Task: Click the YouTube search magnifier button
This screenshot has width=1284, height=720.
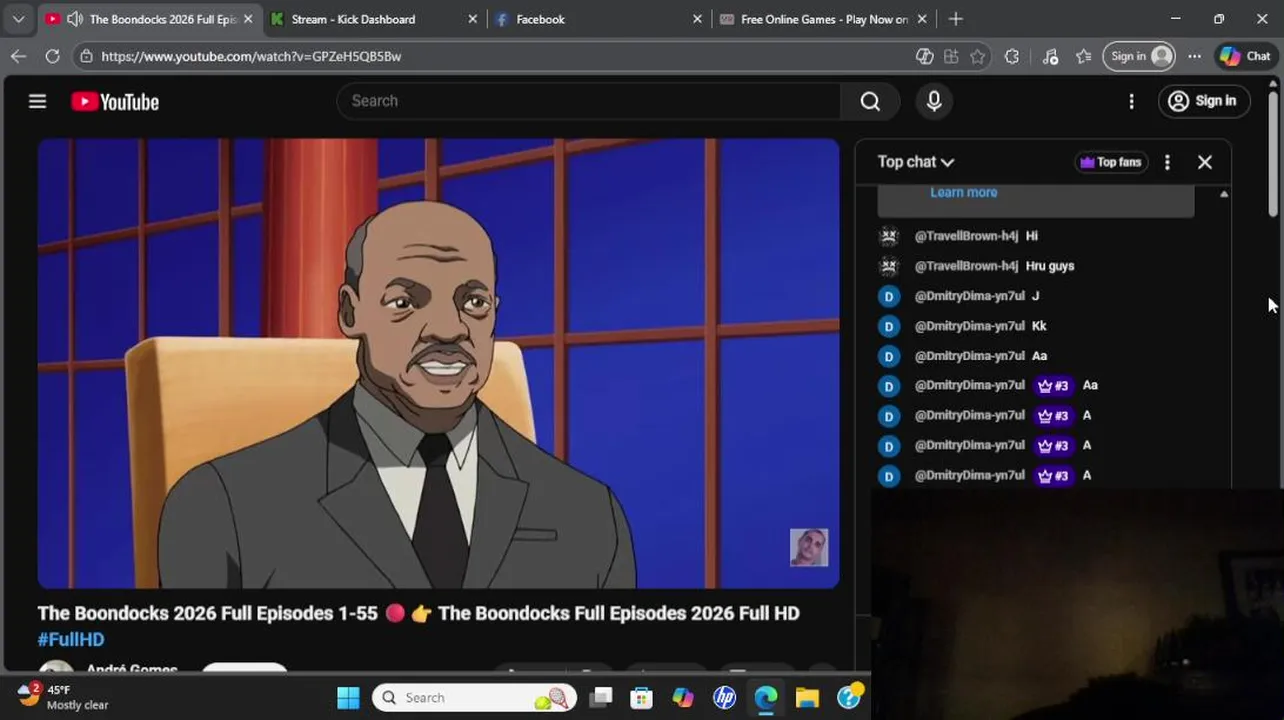Action: point(870,101)
